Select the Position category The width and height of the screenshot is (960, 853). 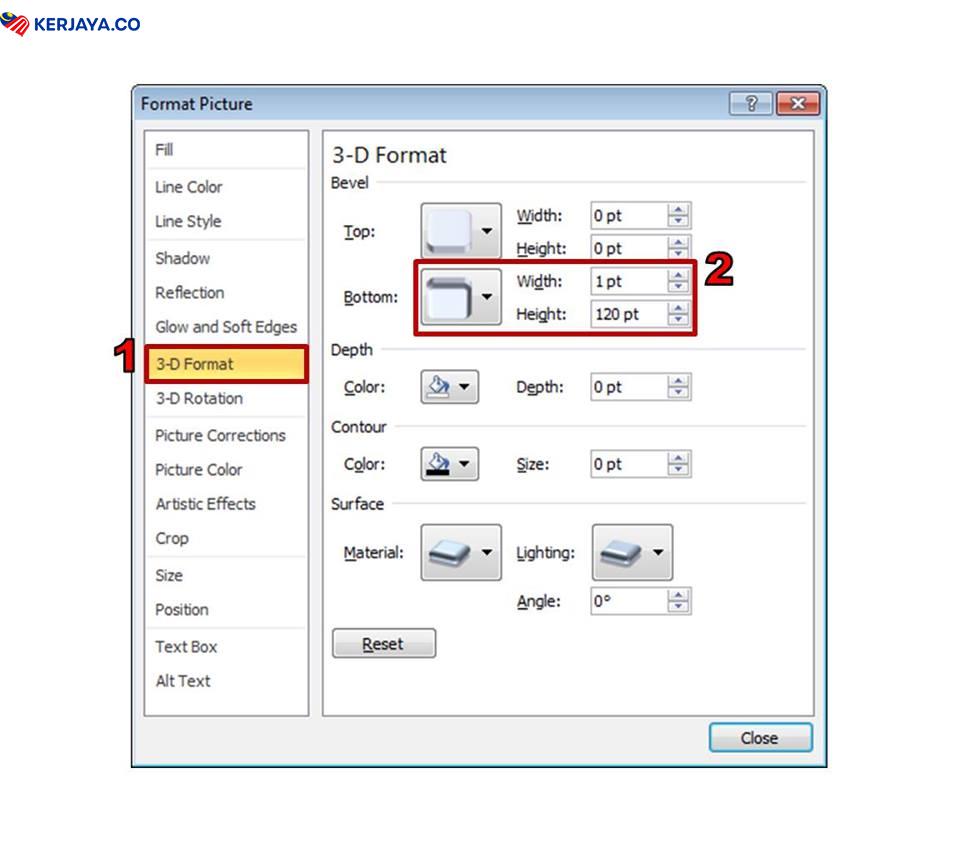[226, 609]
